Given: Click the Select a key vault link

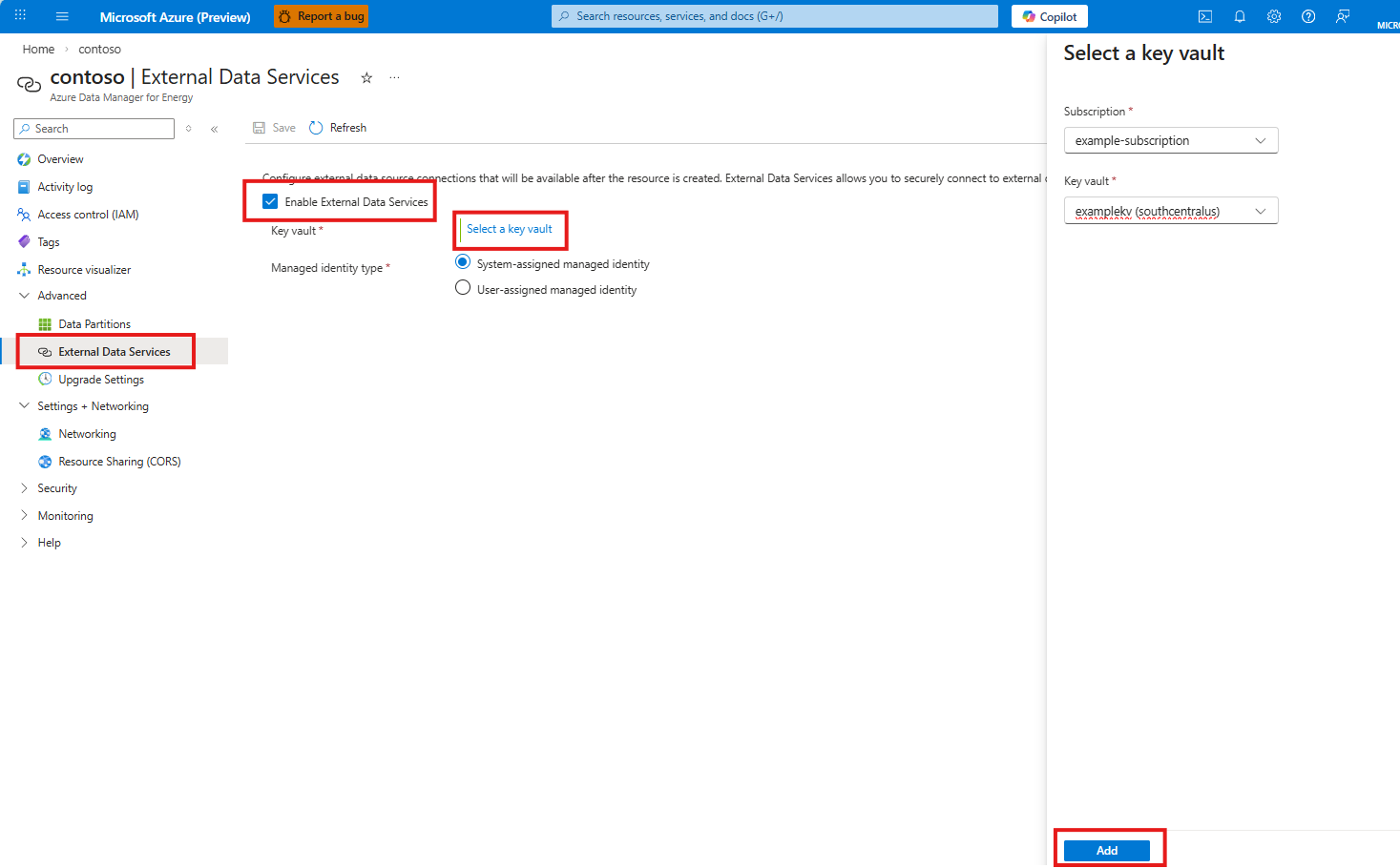Looking at the screenshot, I should (x=510, y=229).
